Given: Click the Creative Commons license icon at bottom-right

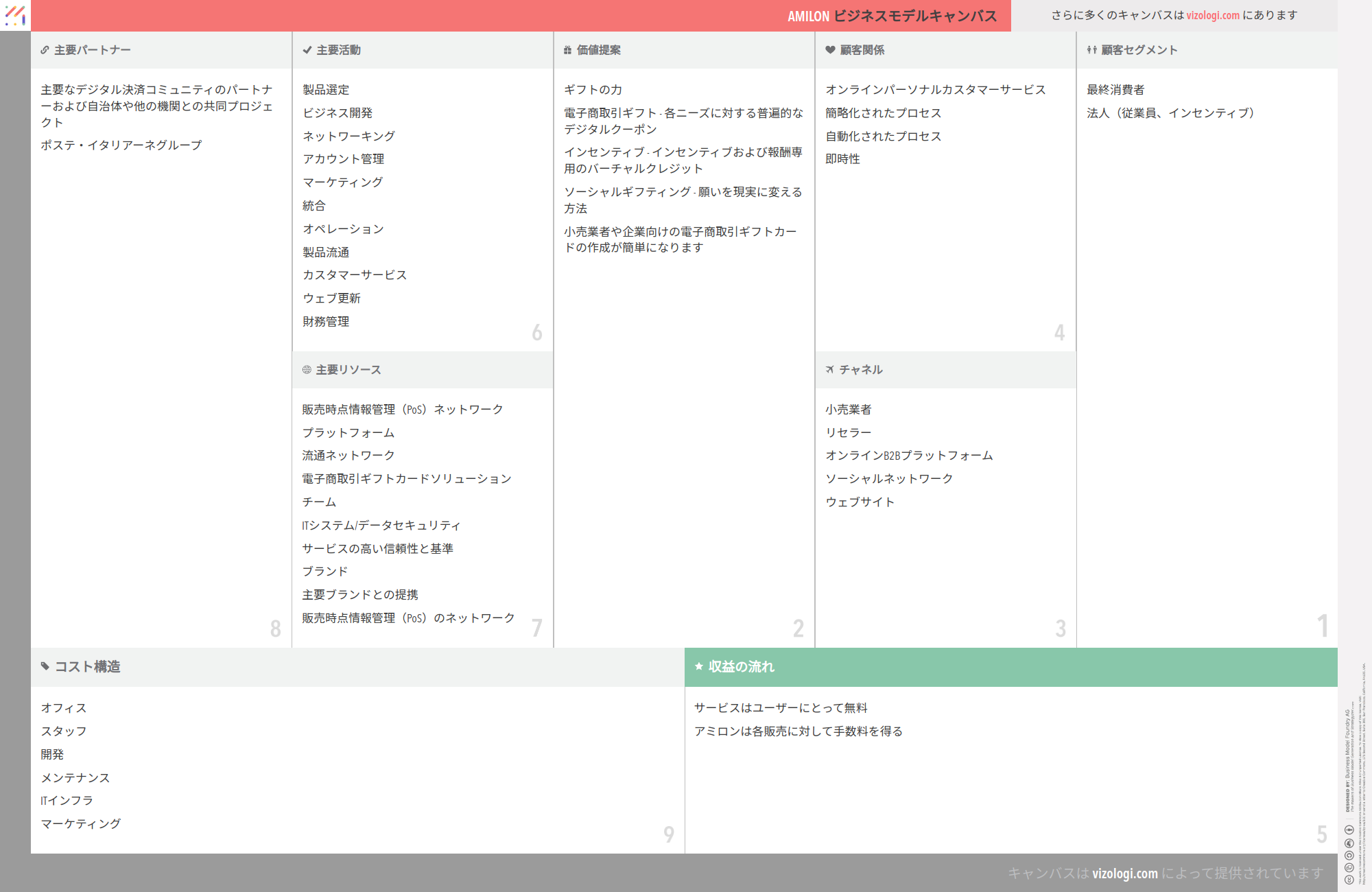Looking at the screenshot, I should [1349, 879].
